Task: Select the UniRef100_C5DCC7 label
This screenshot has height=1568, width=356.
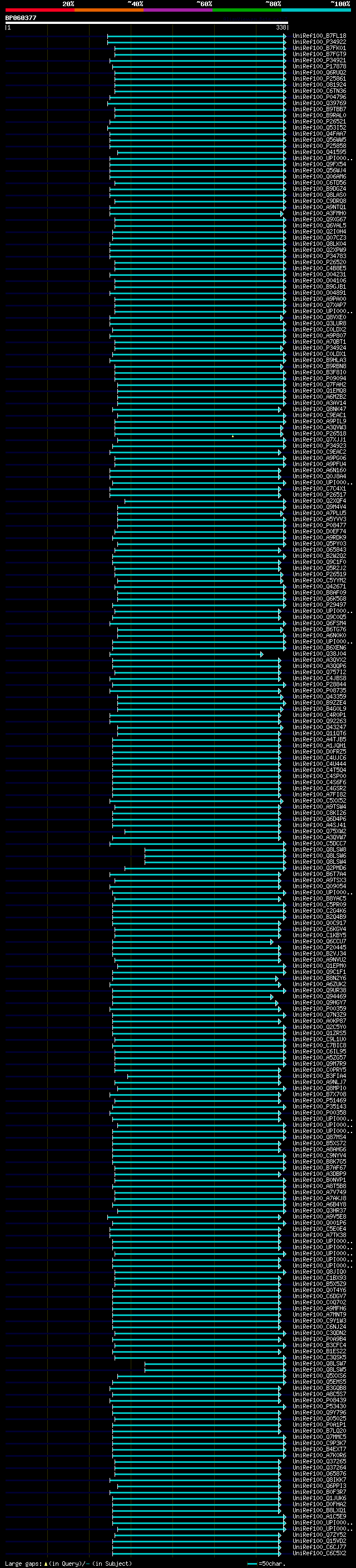Action: point(319,844)
